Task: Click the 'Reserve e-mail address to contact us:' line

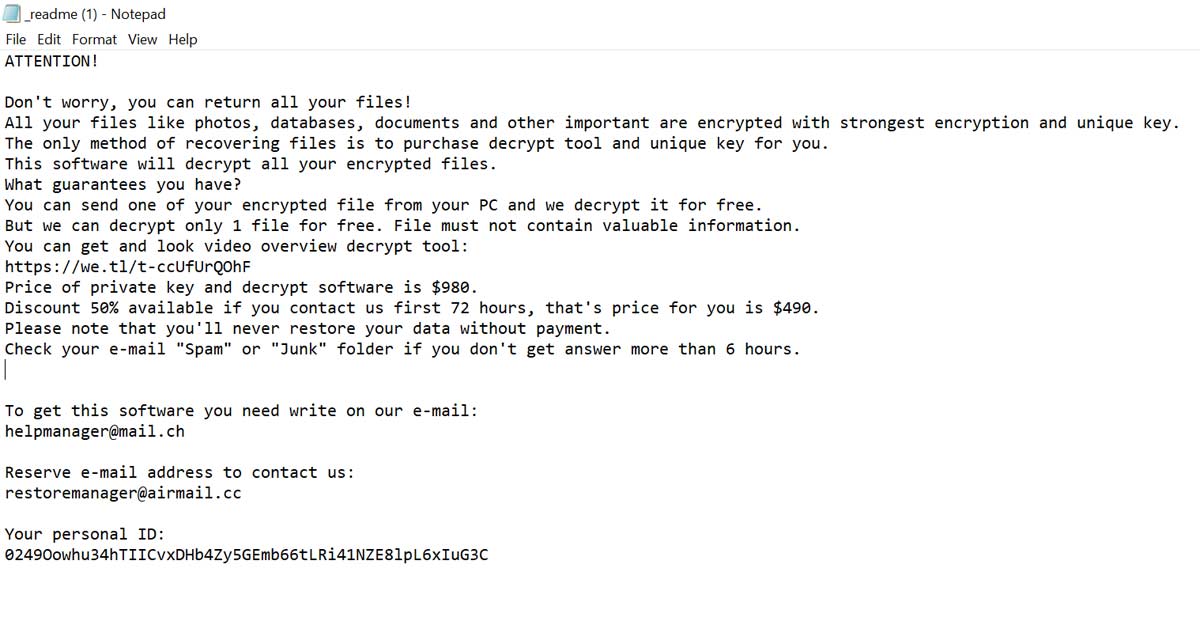Action: click(x=180, y=473)
